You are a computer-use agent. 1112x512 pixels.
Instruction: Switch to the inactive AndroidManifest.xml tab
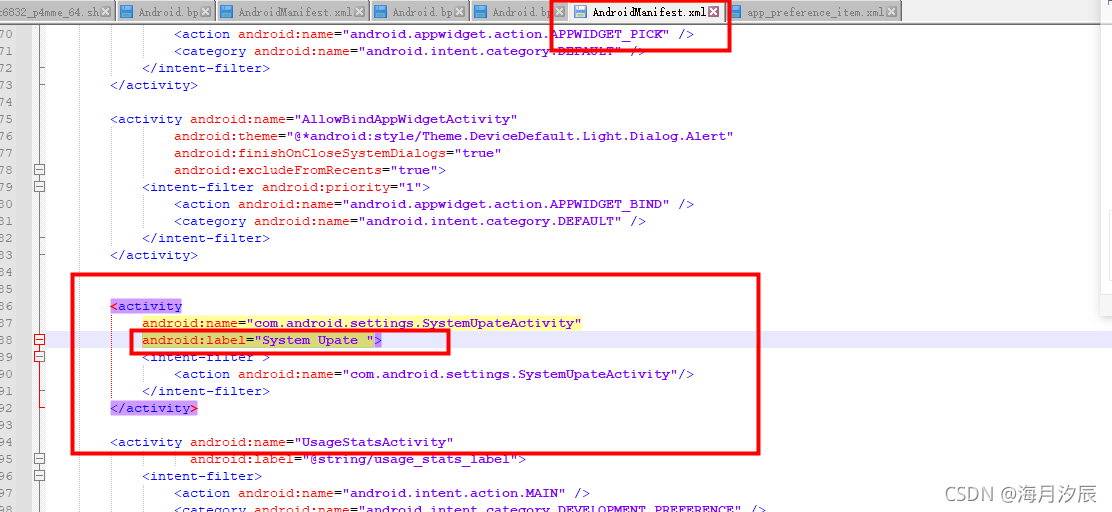pyautogui.click(x=292, y=11)
